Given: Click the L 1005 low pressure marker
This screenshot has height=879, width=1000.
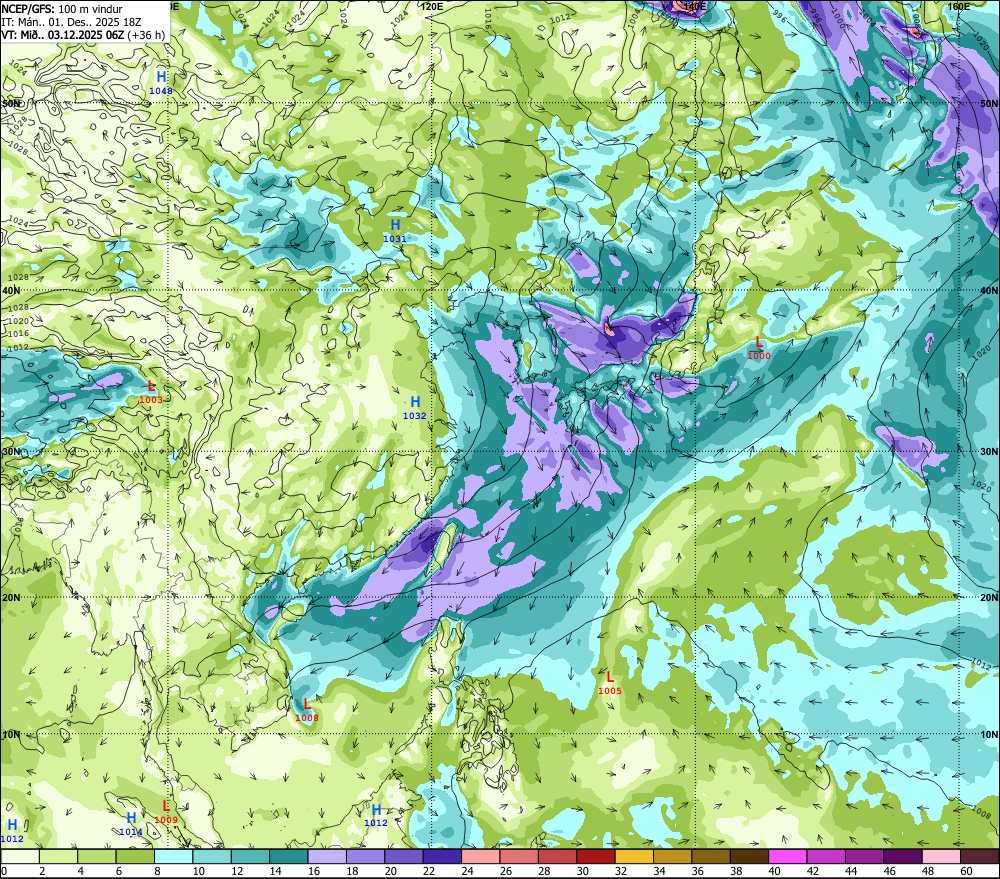Looking at the screenshot, I should (610, 683).
